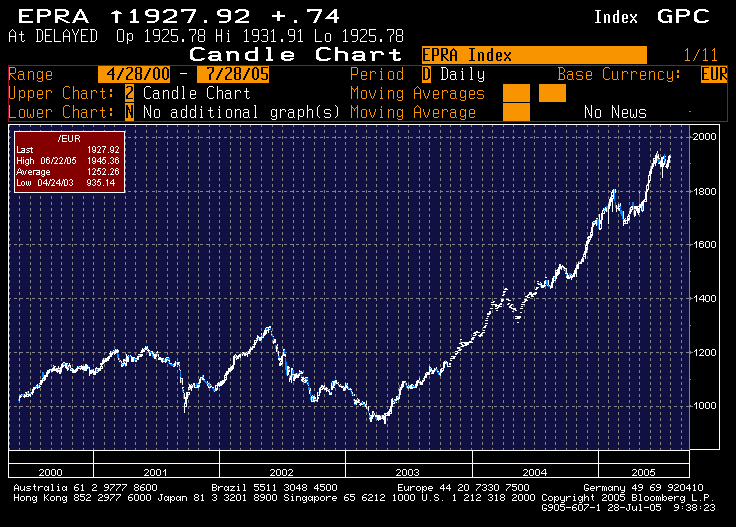Click the range start date 4/28/00 field
The width and height of the screenshot is (736, 527).
coord(134,74)
